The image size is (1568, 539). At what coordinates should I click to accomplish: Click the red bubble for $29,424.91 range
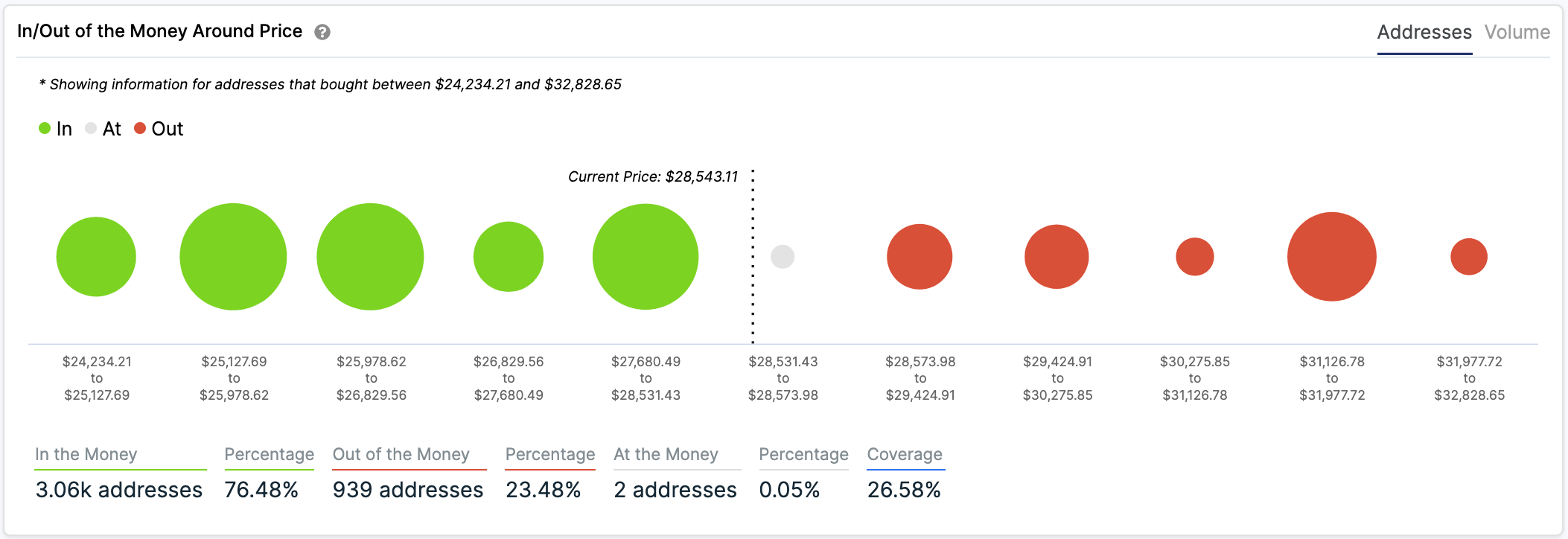(x=1057, y=257)
